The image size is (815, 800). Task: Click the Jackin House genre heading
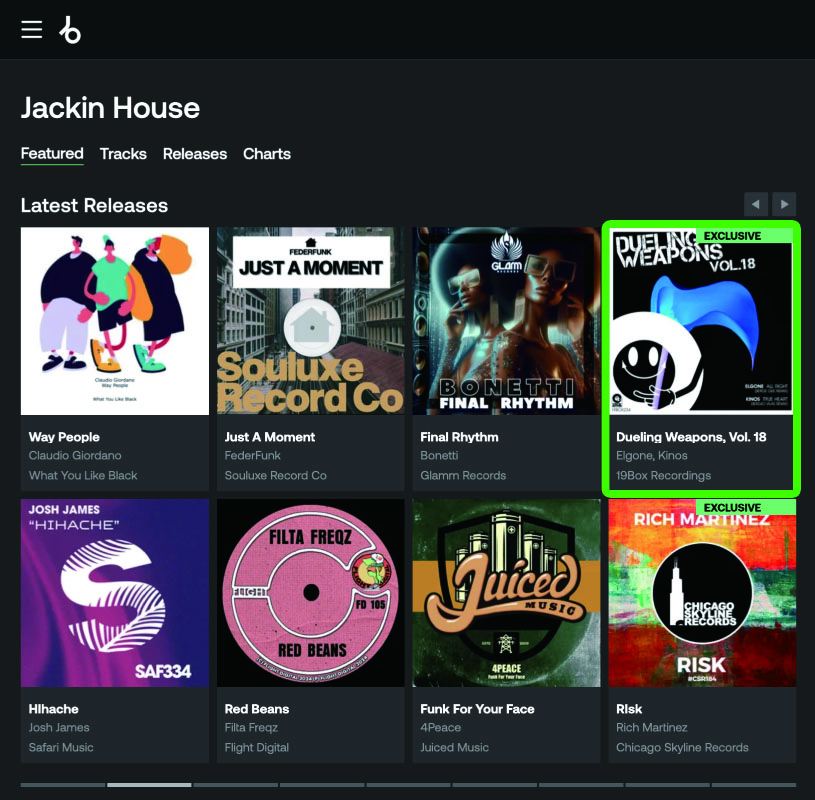coord(110,108)
